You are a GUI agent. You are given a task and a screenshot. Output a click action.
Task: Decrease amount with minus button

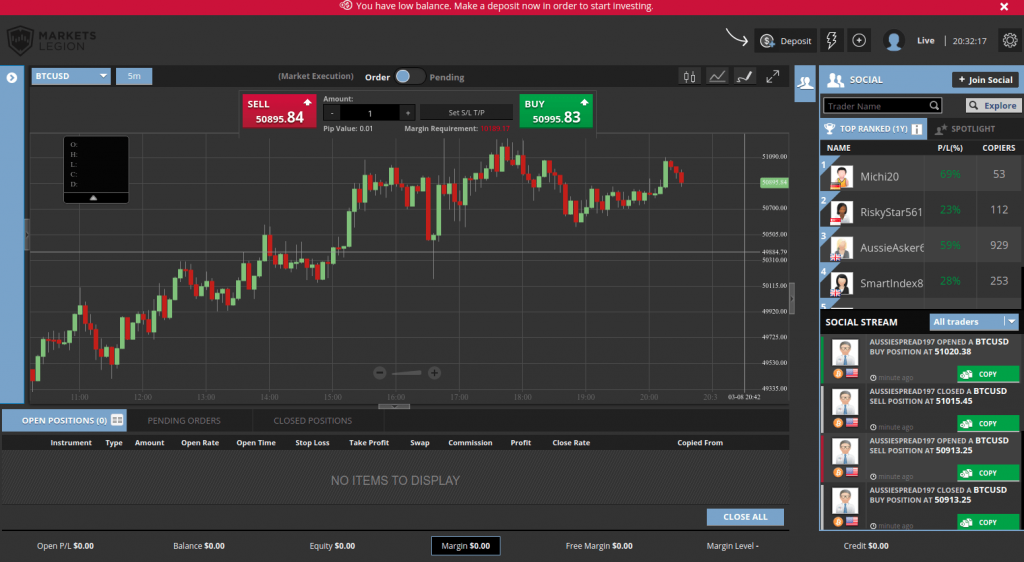[332, 113]
